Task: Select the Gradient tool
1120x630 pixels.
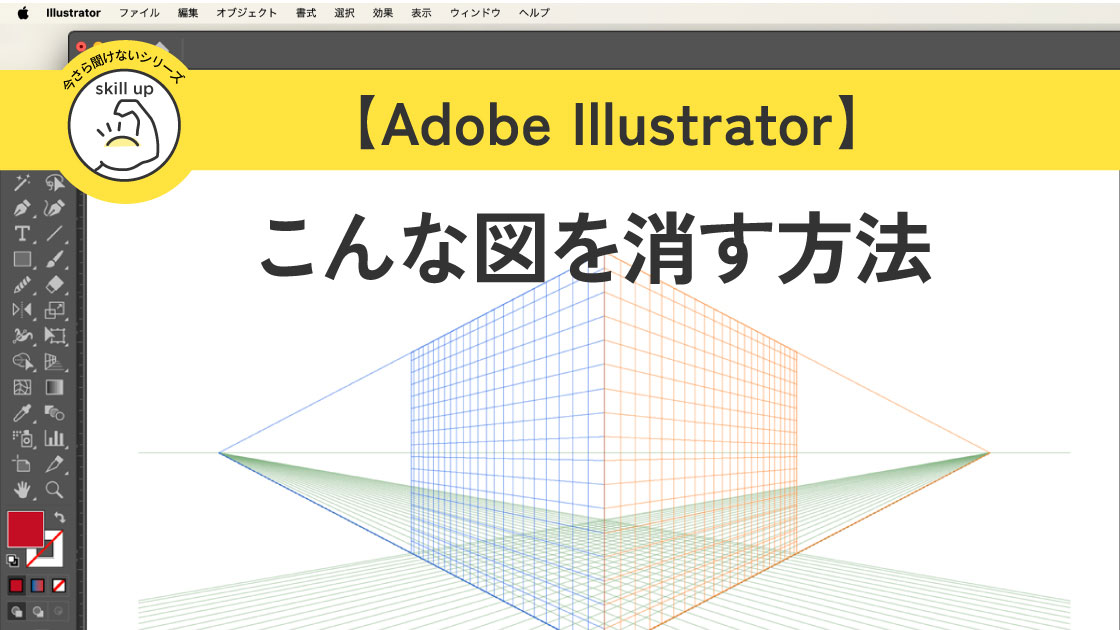Action: coord(55,387)
